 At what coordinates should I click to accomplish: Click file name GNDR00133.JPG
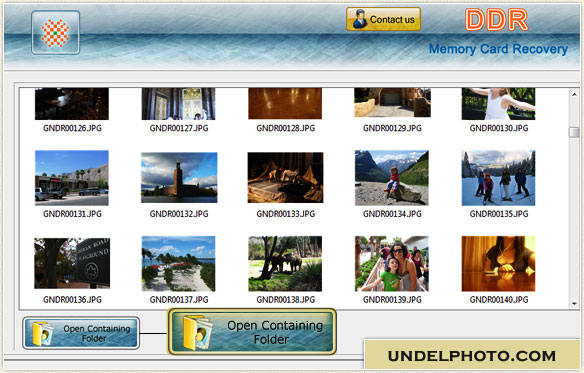(286, 214)
